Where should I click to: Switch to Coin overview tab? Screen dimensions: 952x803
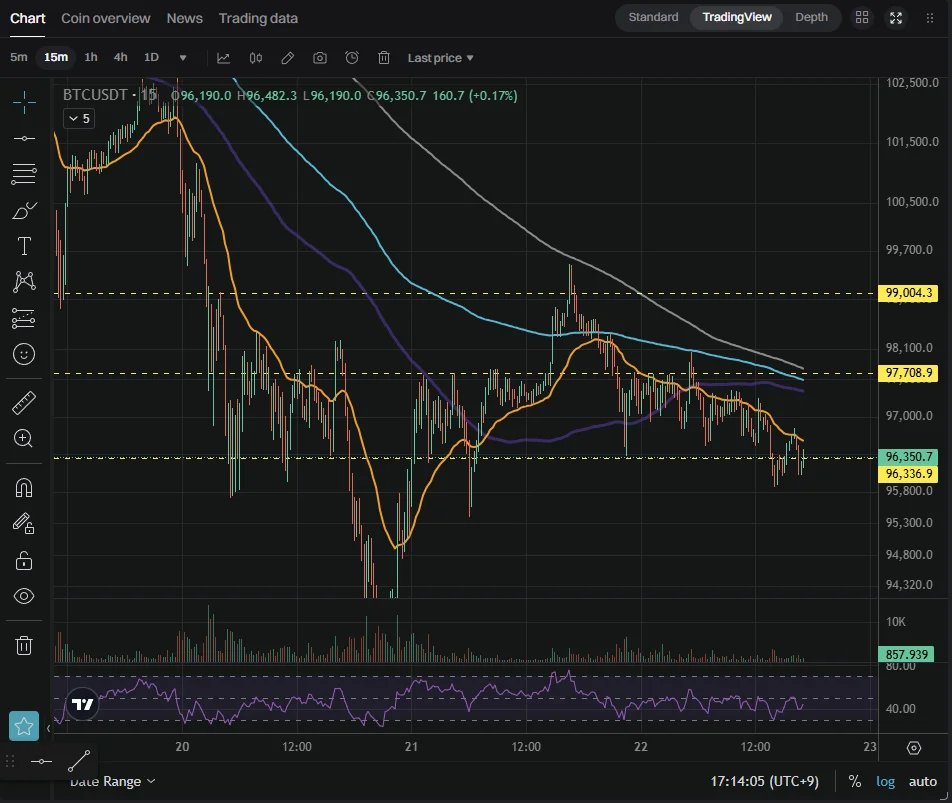pos(106,18)
